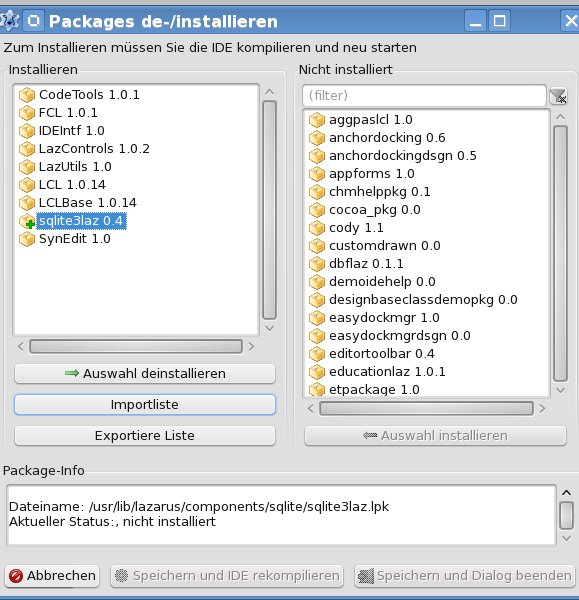Image resolution: width=579 pixels, height=600 pixels.
Task: Click Exportiere Liste button
Action: coord(145,435)
